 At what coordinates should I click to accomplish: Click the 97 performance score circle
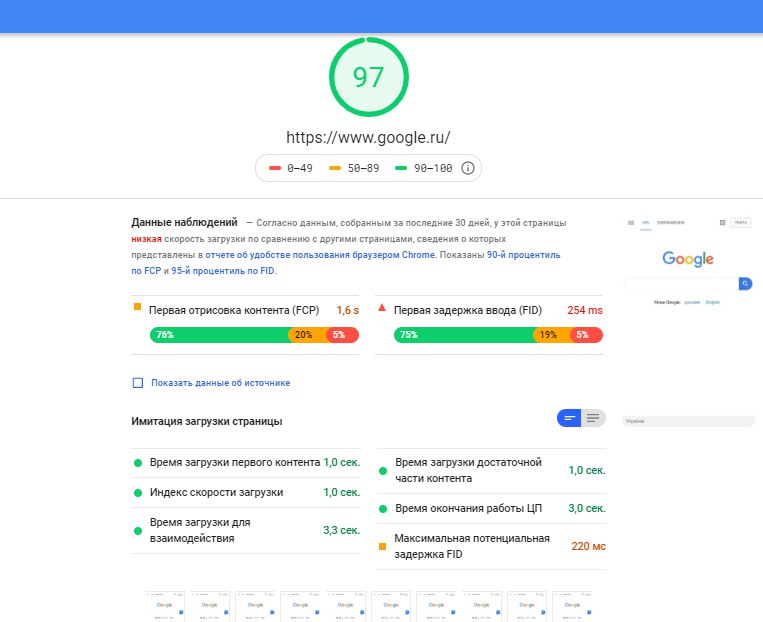[x=368, y=77]
